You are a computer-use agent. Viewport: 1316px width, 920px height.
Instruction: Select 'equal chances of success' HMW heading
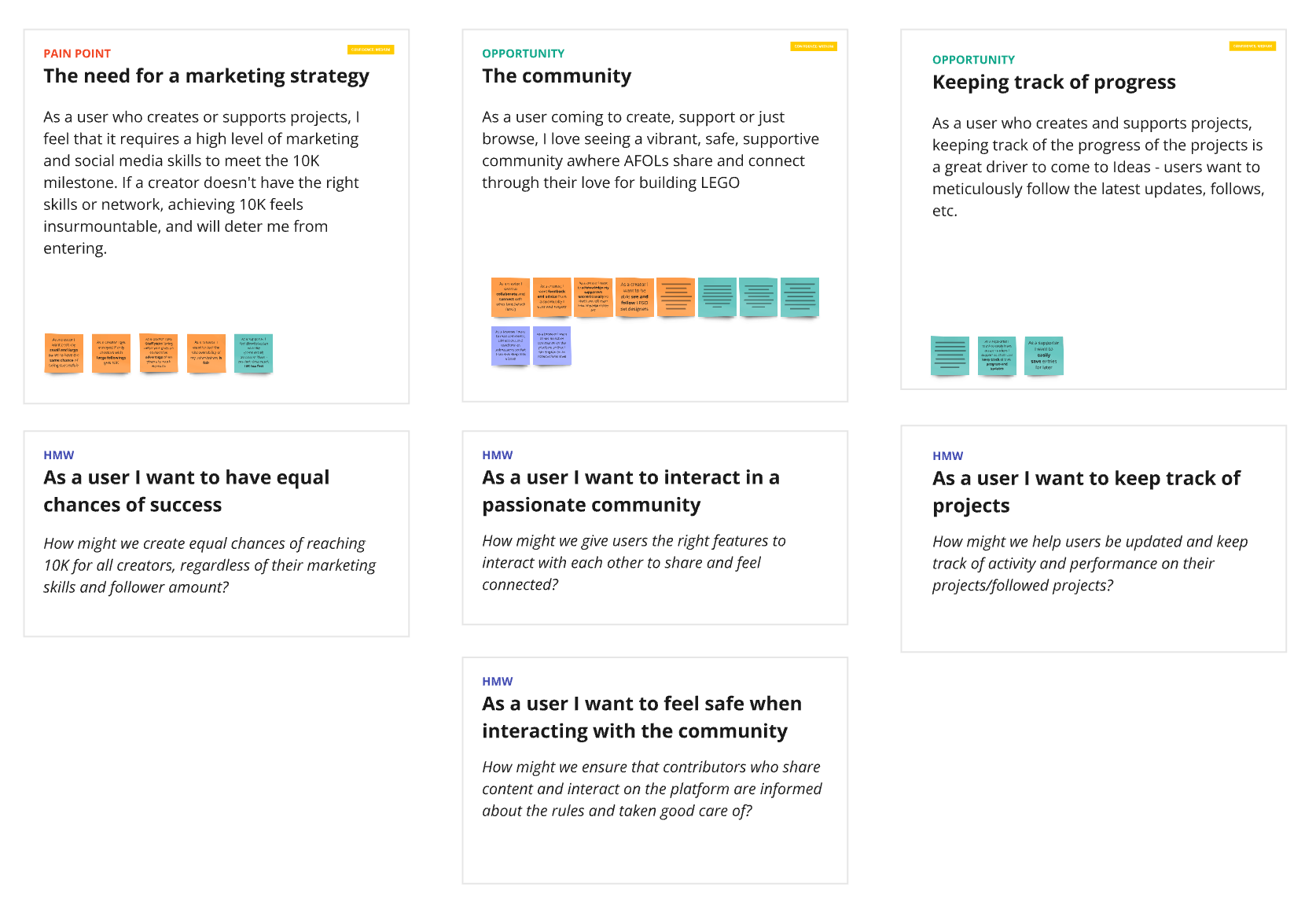click(186, 491)
